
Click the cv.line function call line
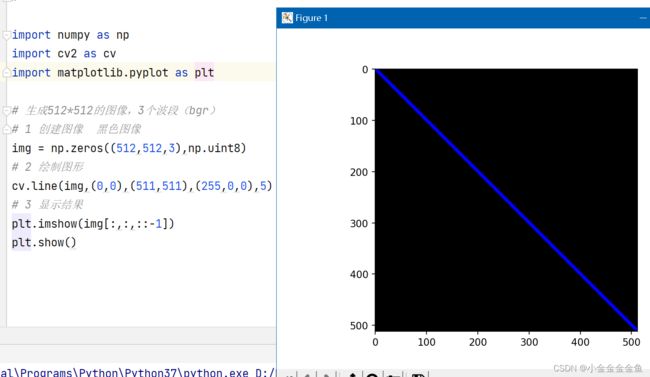click(x=142, y=186)
